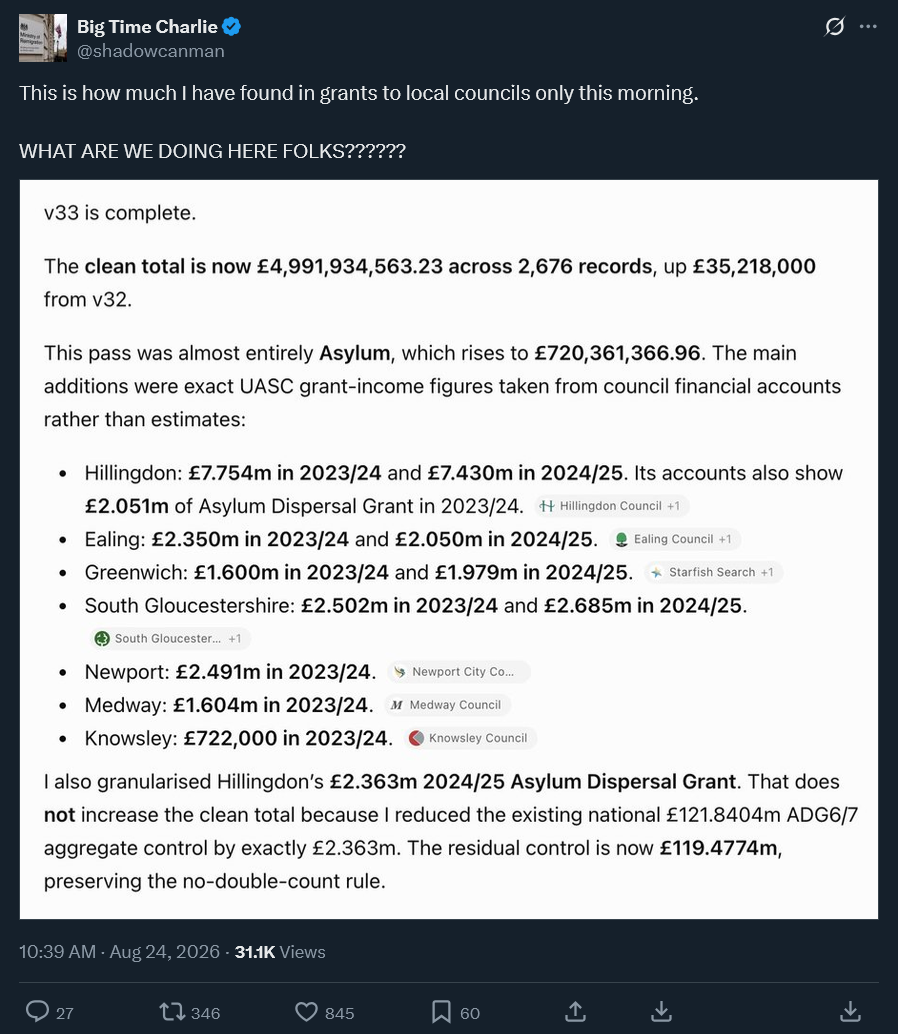898x1034 pixels.
Task: Open Big Time Charlie profile avatar
Action: [x=43, y=38]
